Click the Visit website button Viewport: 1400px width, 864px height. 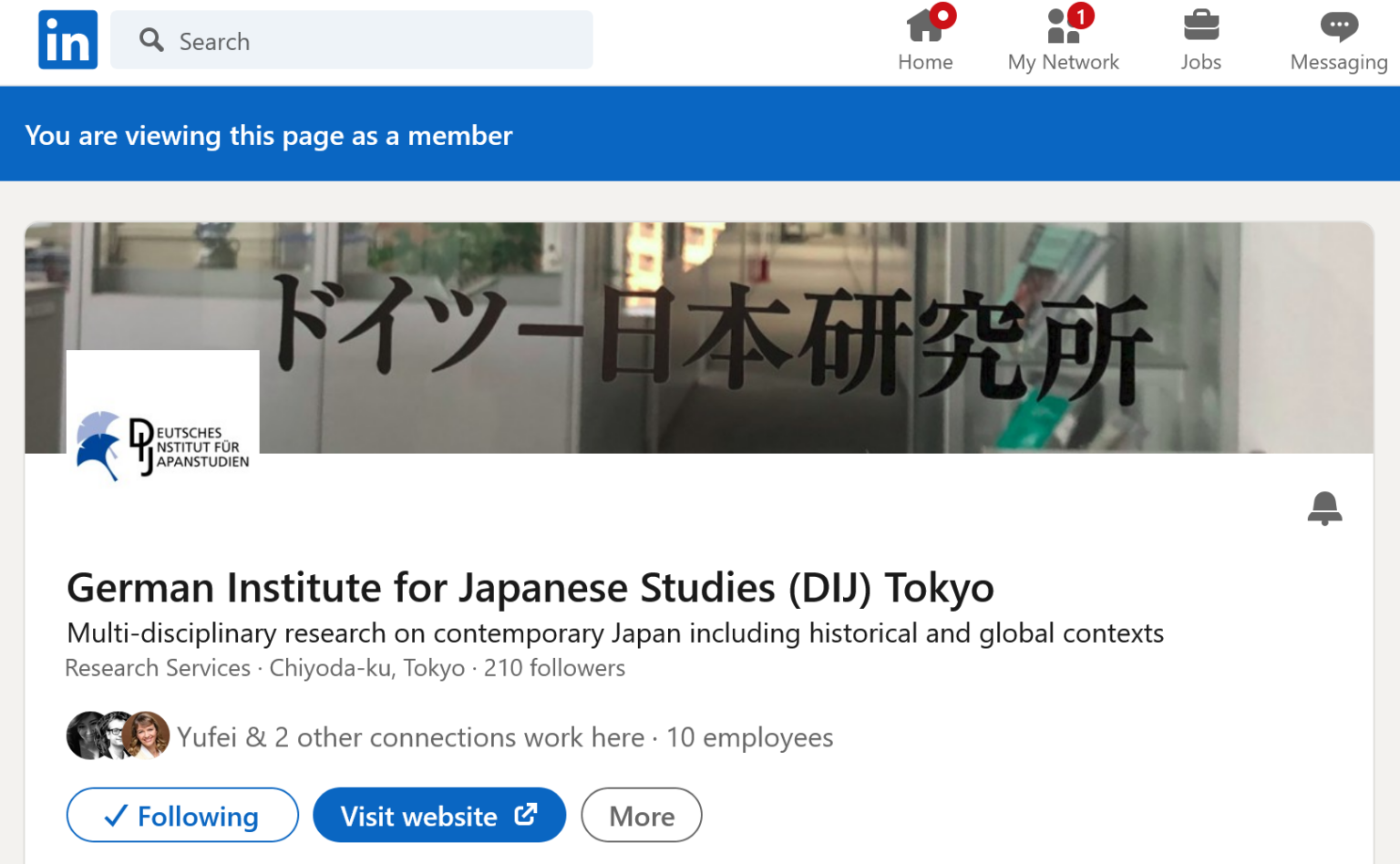(439, 815)
